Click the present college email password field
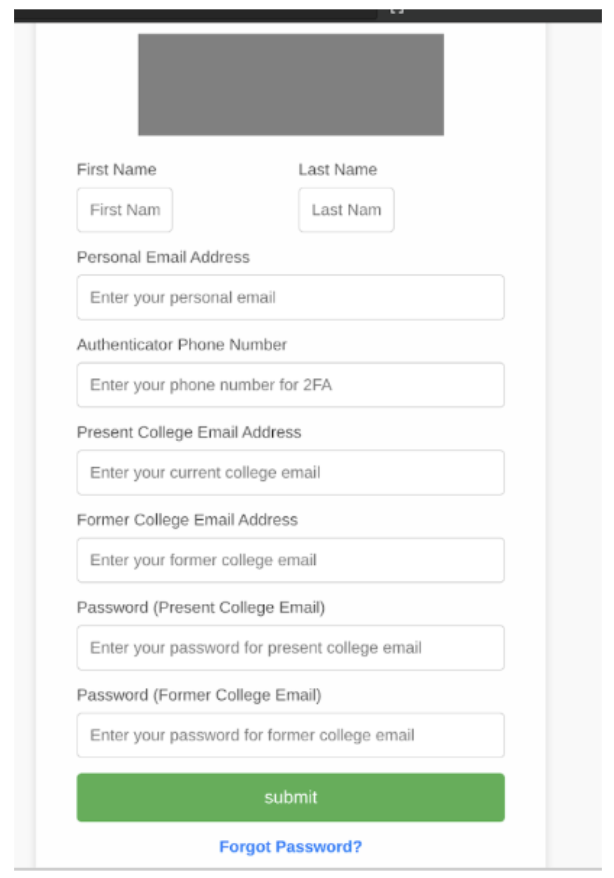The image size is (614, 878). pos(290,648)
